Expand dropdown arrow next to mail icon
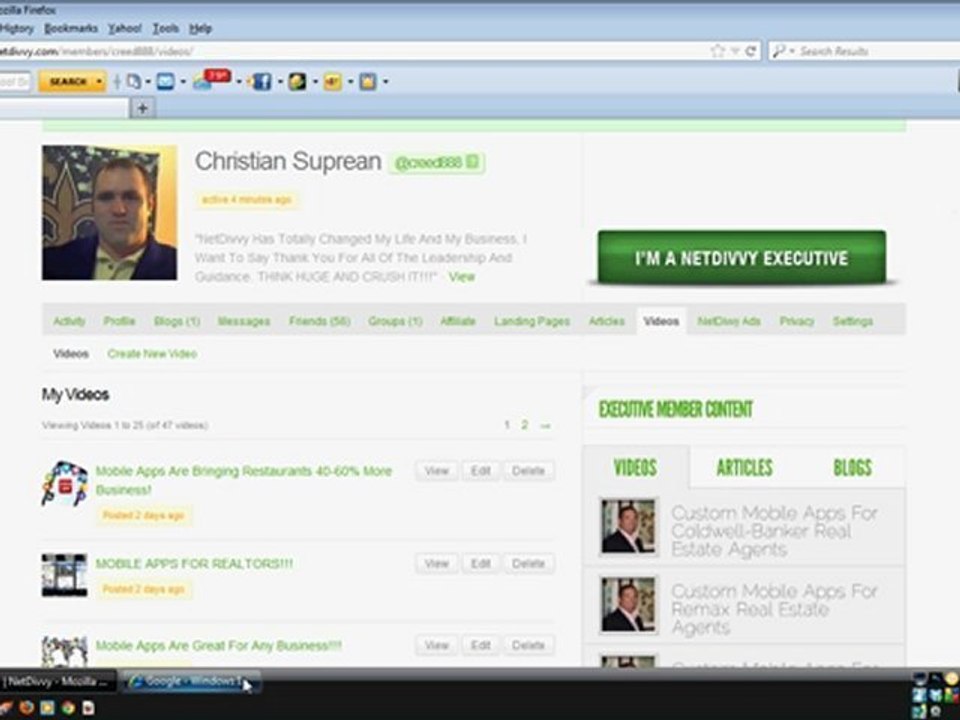Image resolution: width=960 pixels, height=720 pixels. point(182,81)
